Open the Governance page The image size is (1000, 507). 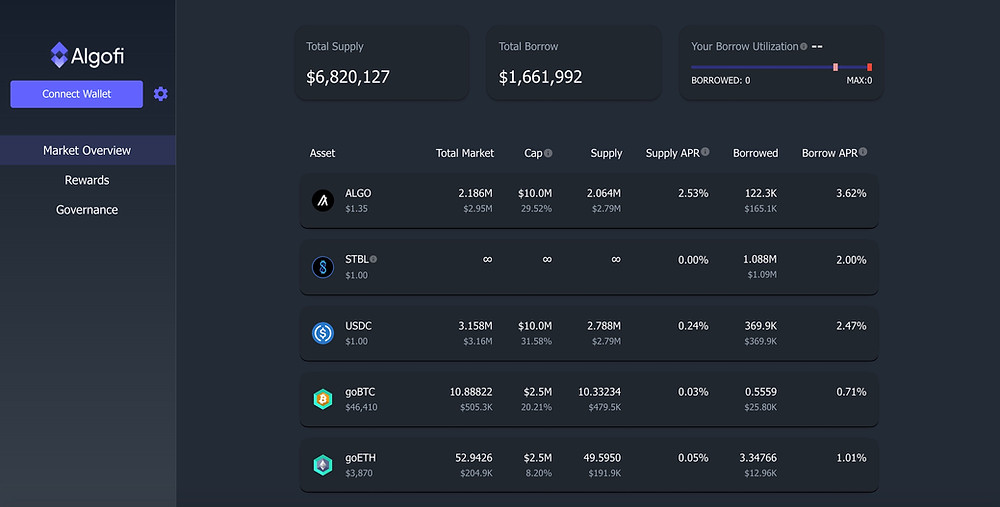pyautogui.click(x=87, y=210)
